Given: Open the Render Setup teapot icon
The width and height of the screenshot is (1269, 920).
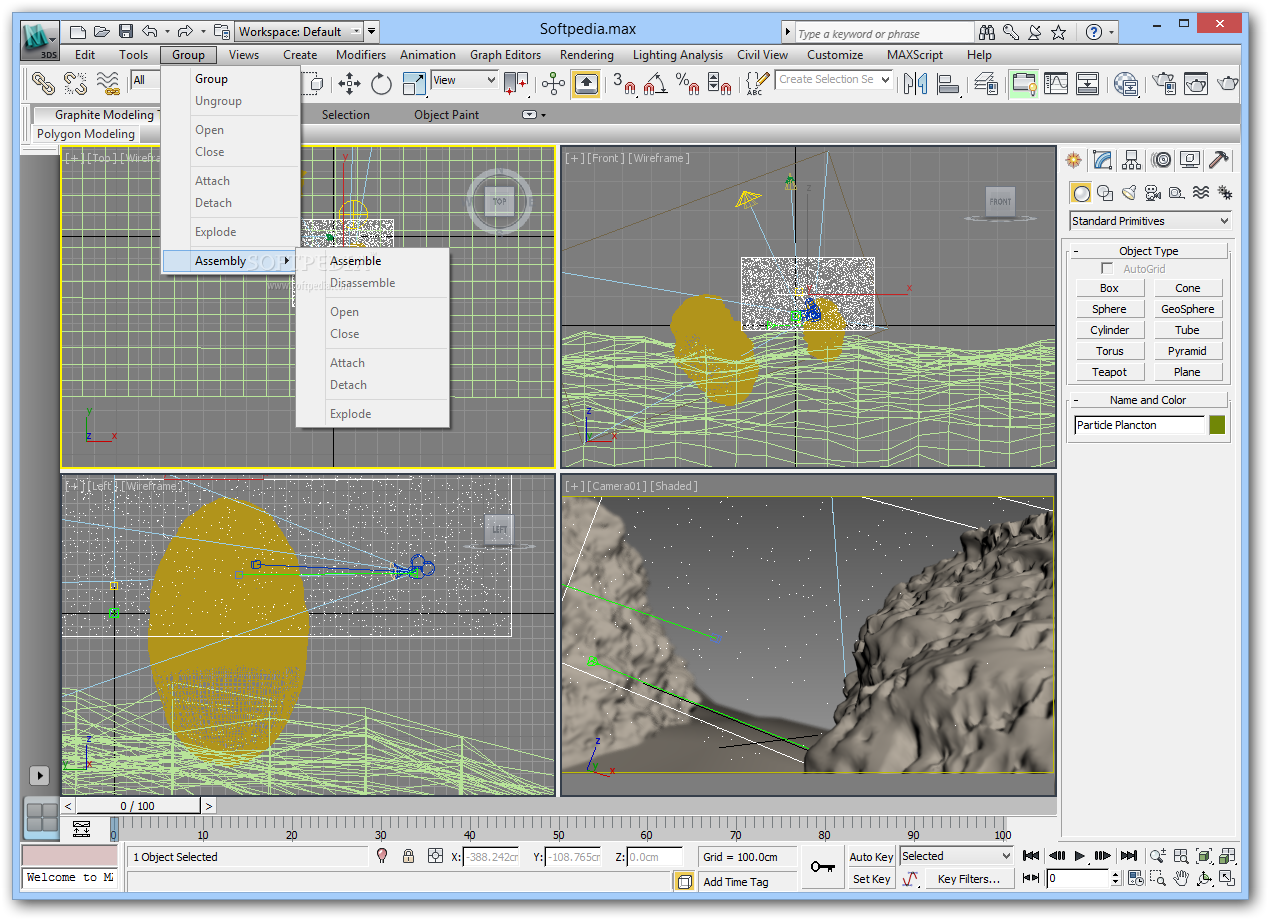Looking at the screenshot, I should (1163, 83).
